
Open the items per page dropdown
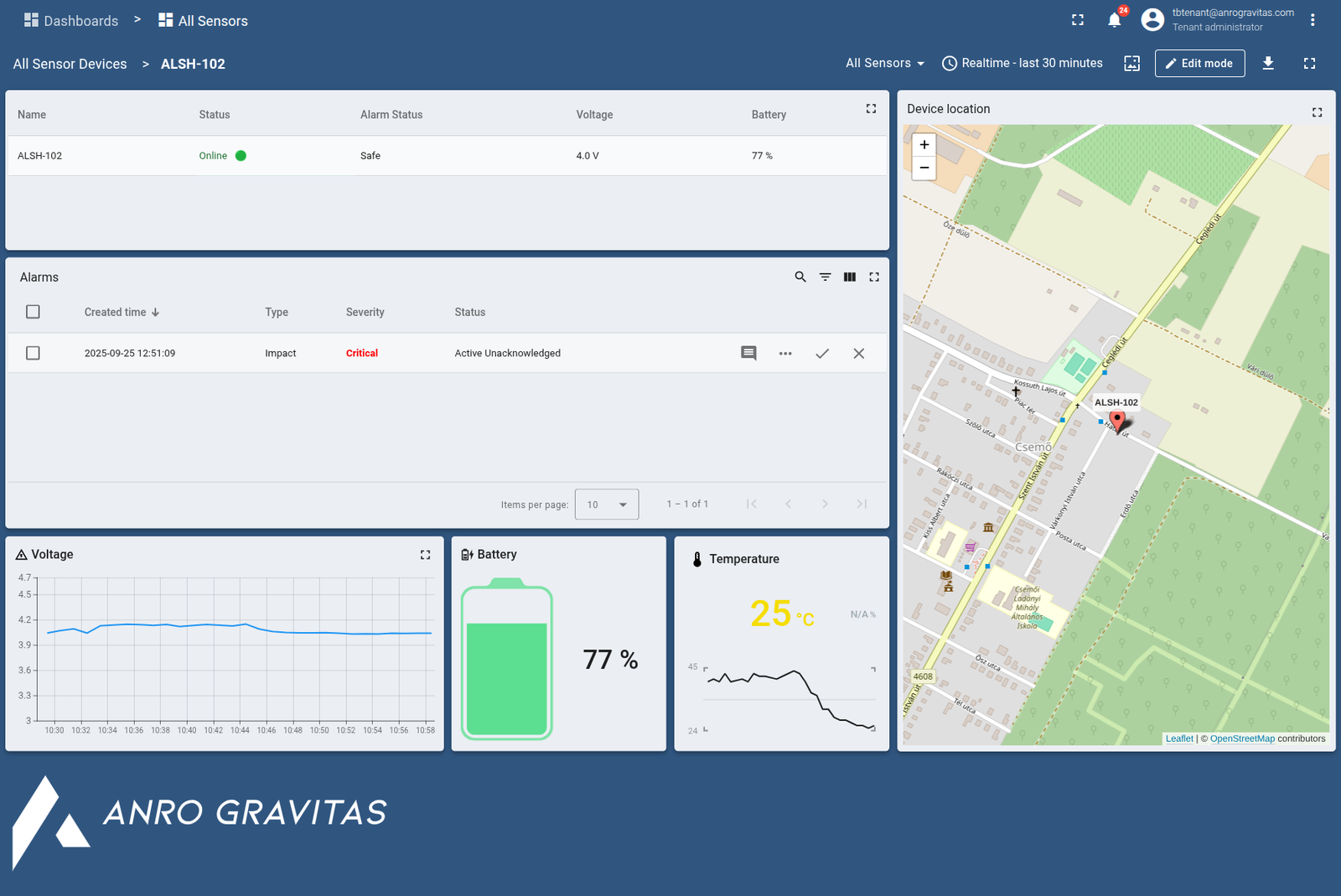[607, 505]
